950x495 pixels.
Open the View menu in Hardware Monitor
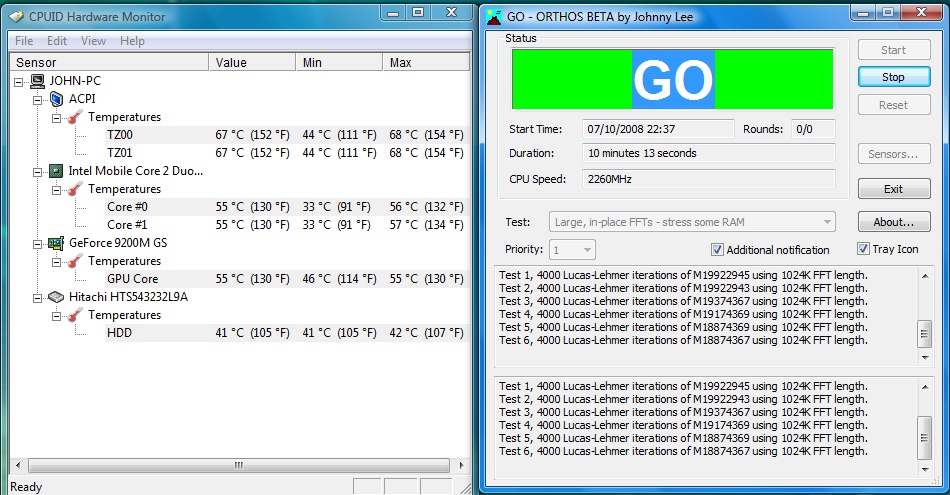pyautogui.click(x=93, y=41)
